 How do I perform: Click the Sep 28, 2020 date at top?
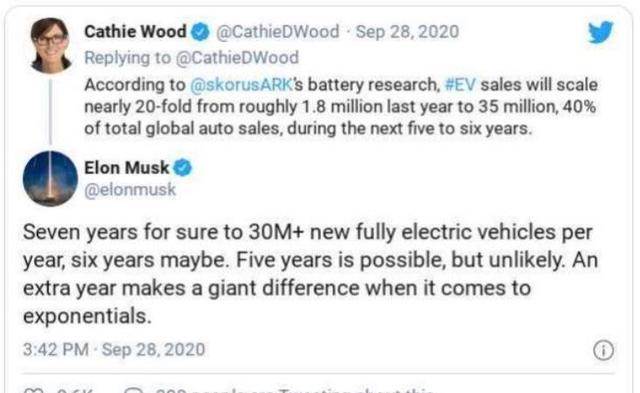[407, 32]
